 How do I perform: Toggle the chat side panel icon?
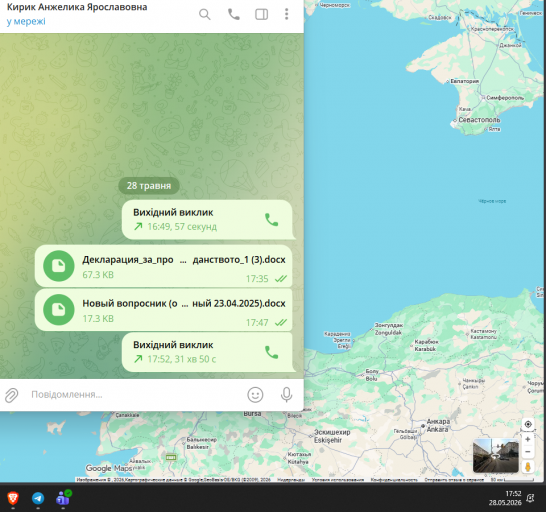(x=262, y=14)
